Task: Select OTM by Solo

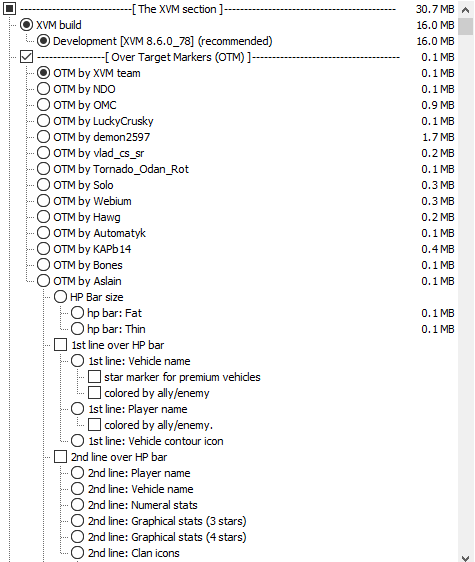Action: pos(43,185)
